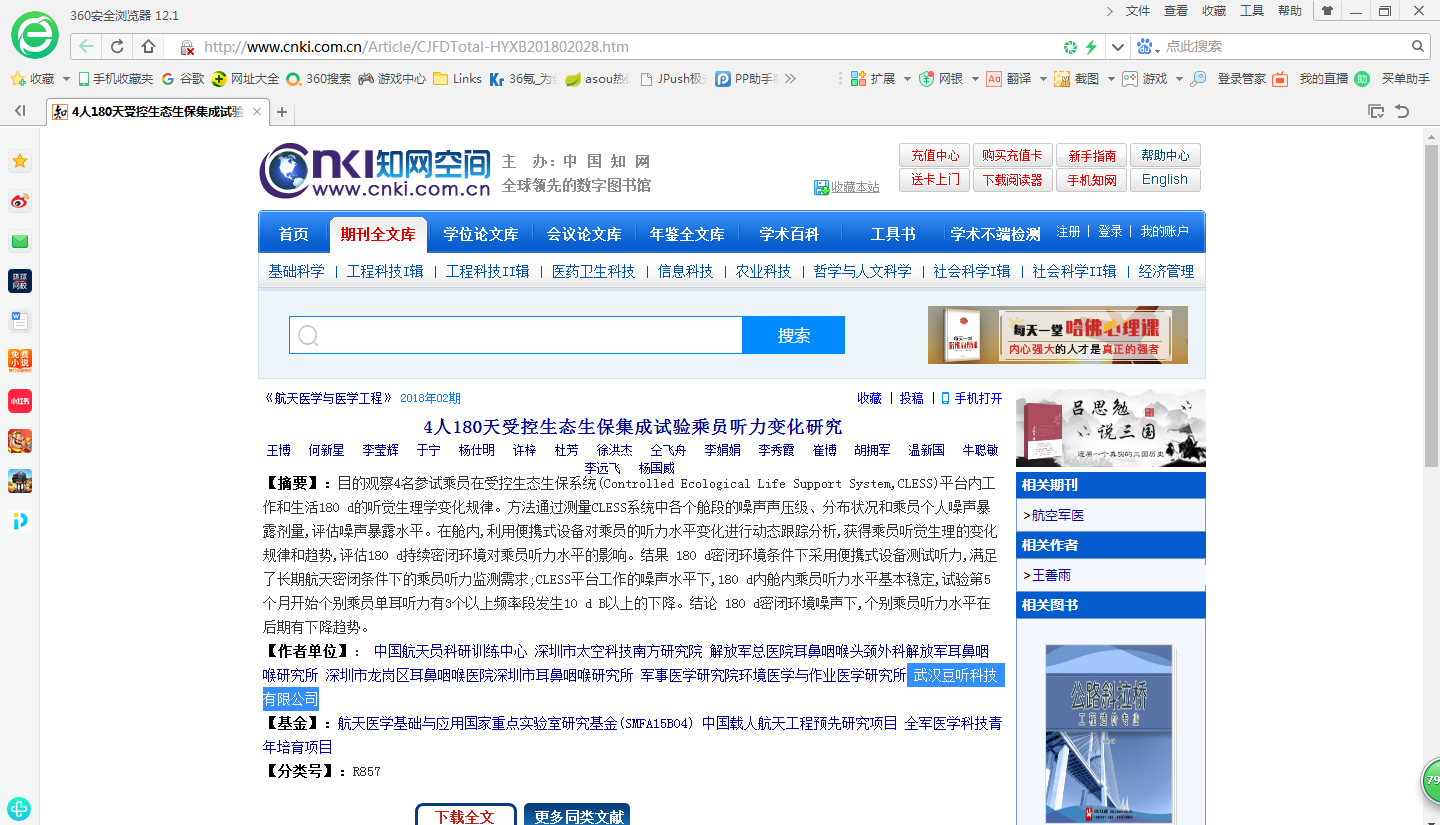Expand the 翻译 translate dropdown arrow
The width and height of the screenshot is (1440, 825).
tap(1041, 79)
